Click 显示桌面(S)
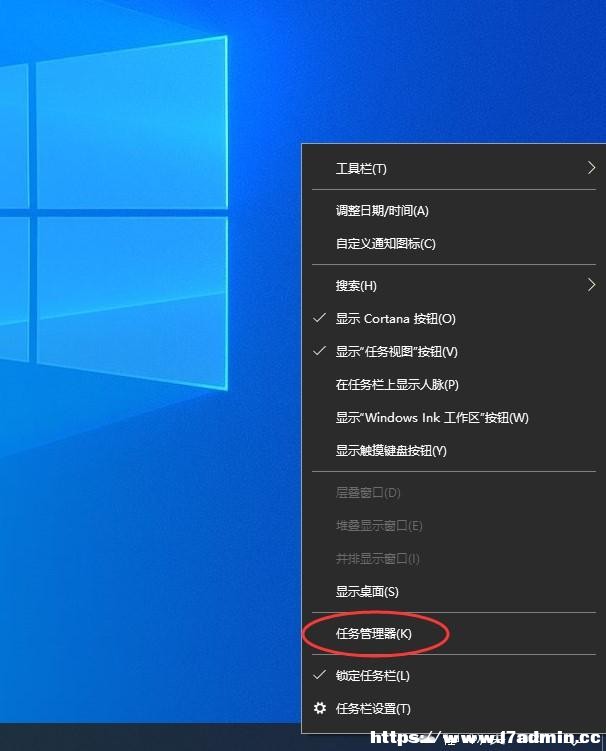 point(454,592)
